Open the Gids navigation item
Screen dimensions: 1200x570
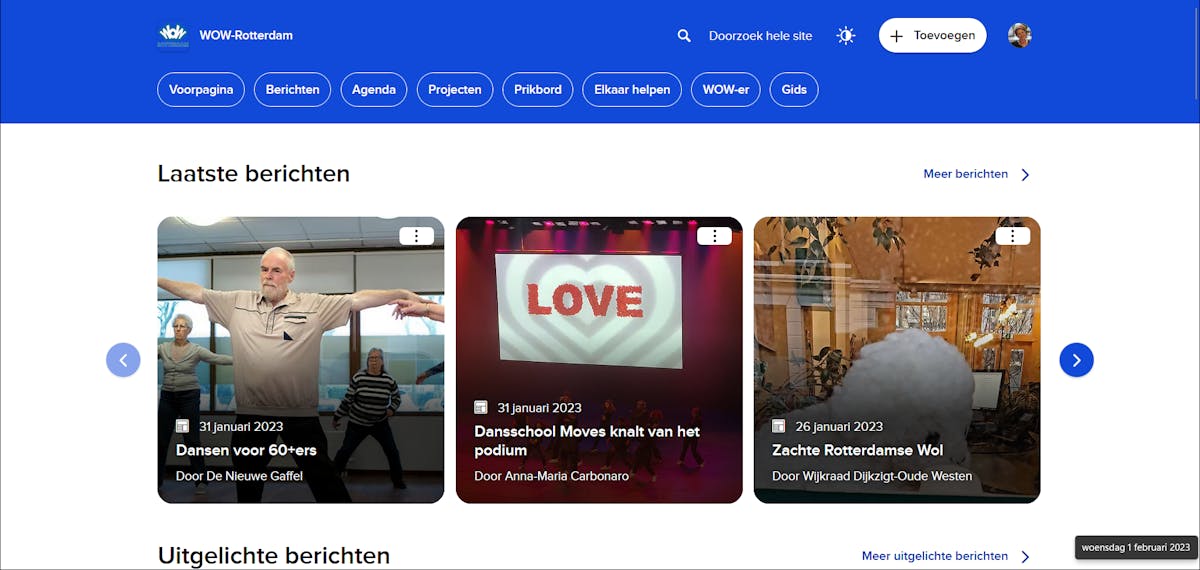coord(794,89)
